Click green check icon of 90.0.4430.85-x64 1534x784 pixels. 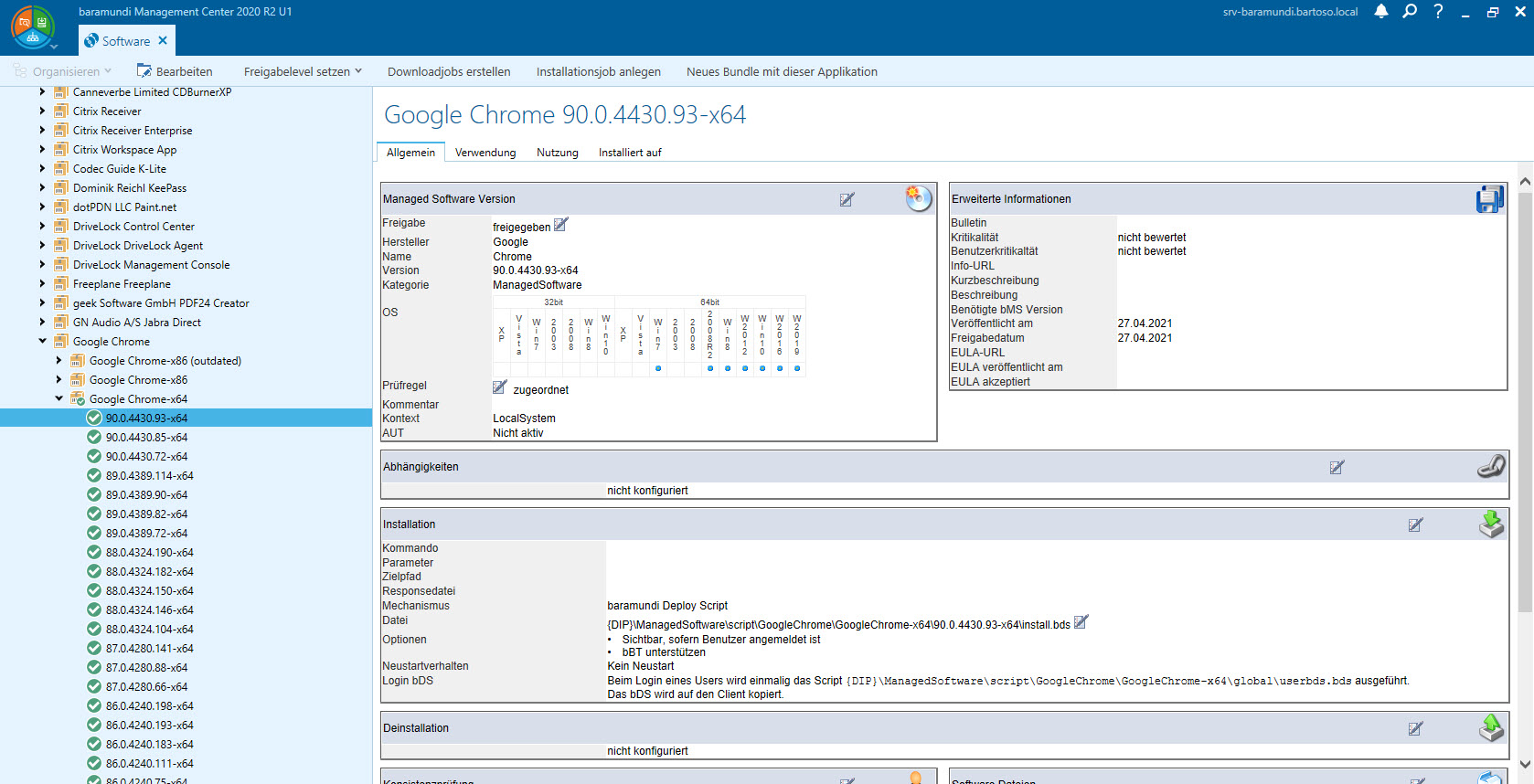[x=94, y=437]
